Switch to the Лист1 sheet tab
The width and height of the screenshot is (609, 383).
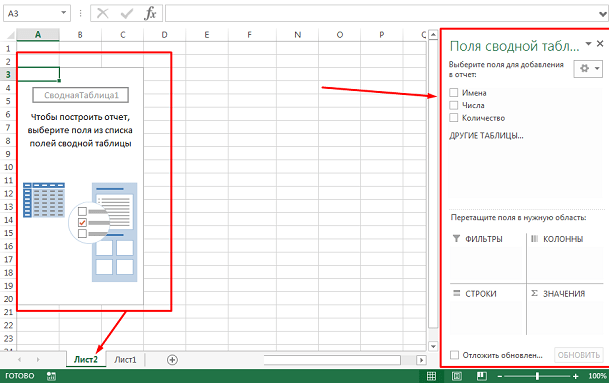[x=125, y=360]
